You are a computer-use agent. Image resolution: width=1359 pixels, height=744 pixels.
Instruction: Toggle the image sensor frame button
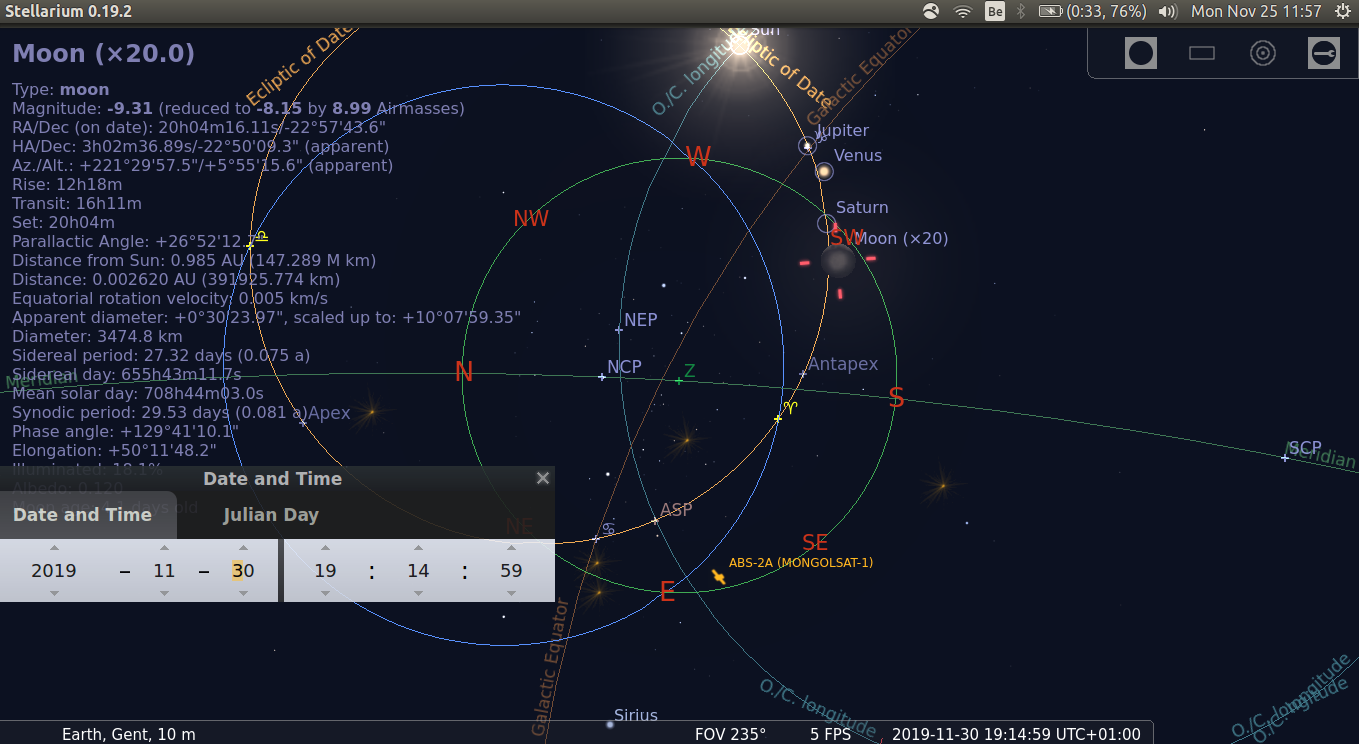(x=1202, y=53)
